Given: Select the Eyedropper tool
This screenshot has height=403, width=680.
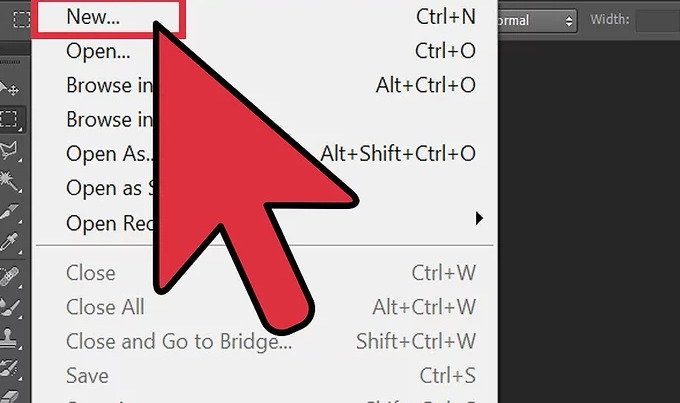Looking at the screenshot, I should [x=10, y=242].
